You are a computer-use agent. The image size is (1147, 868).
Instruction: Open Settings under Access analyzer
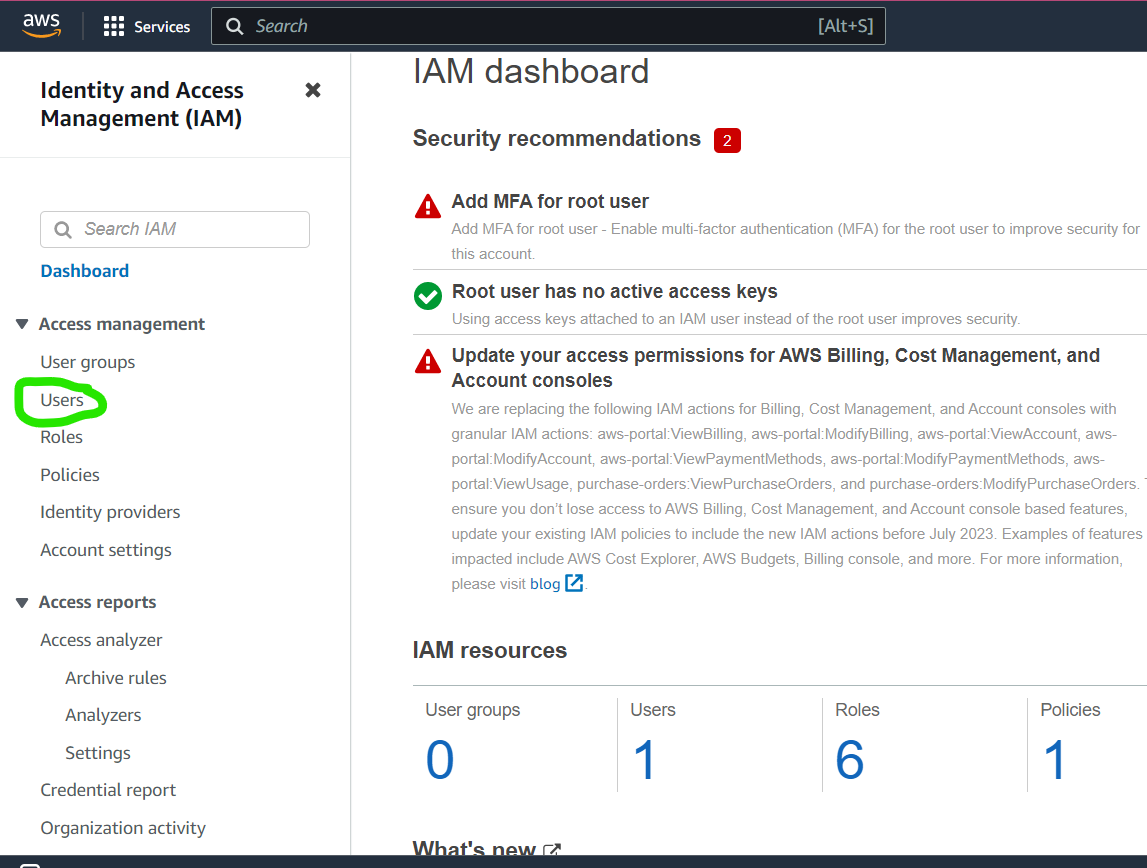click(98, 753)
